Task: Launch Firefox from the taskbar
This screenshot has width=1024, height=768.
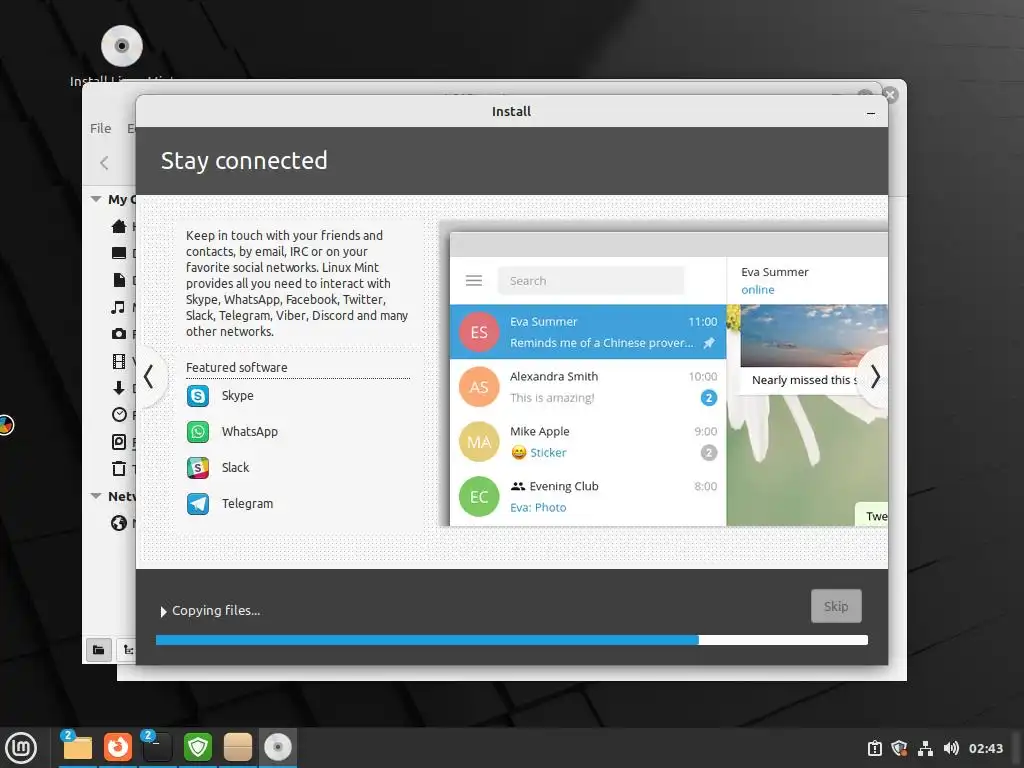Action: click(x=118, y=747)
